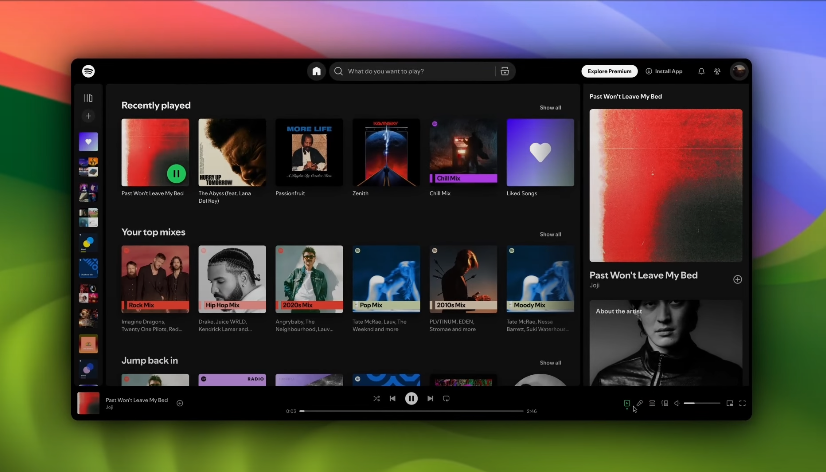This screenshot has height=472, width=826.
Task: Create a new playlist with plus button
Action: click(88, 116)
